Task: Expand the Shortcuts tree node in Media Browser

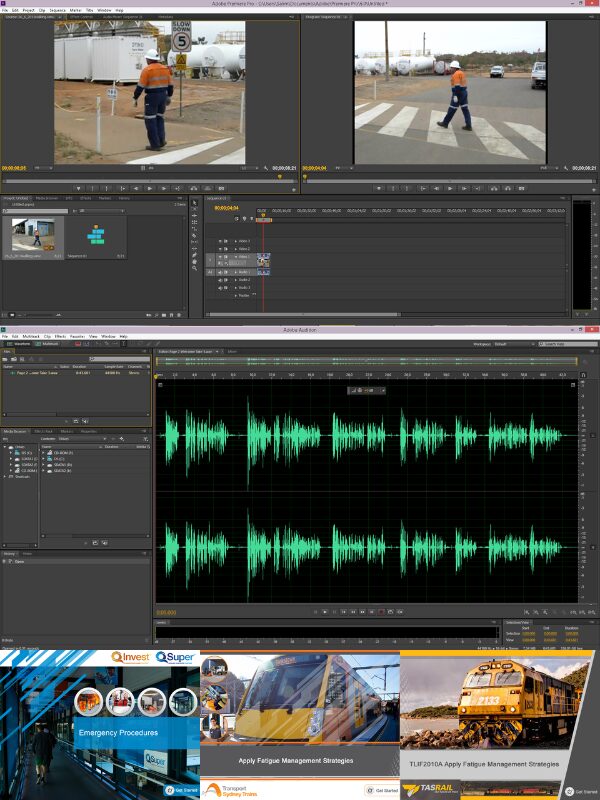Action: [x=5, y=477]
